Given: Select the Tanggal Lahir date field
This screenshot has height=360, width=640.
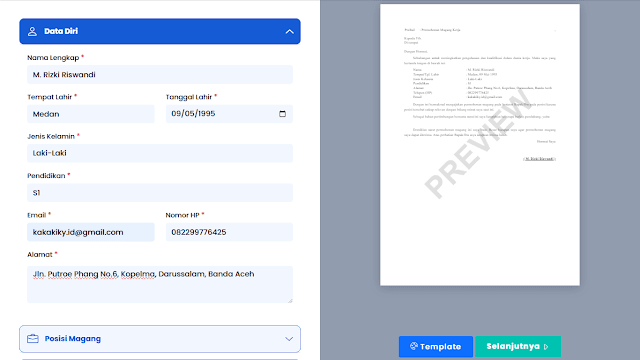Looking at the screenshot, I should pyautogui.click(x=229, y=114).
